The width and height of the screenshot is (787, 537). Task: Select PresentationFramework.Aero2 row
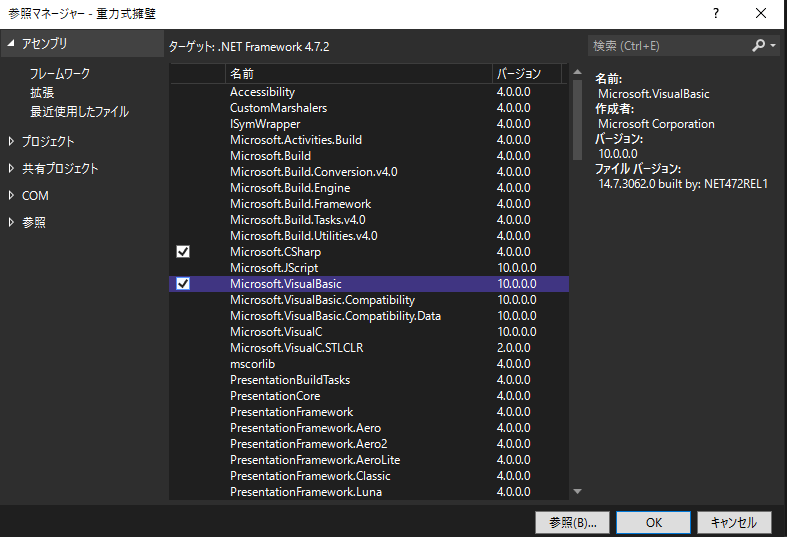point(369,444)
